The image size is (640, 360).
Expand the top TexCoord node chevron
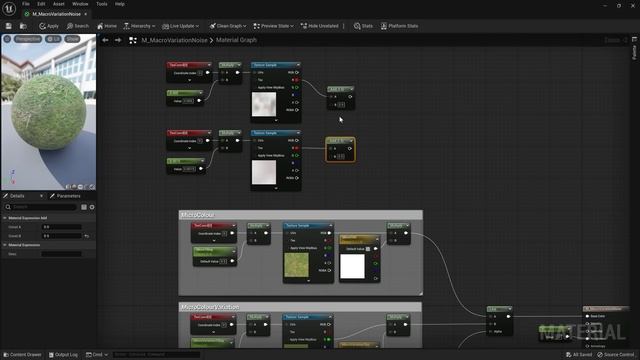click(x=189, y=80)
